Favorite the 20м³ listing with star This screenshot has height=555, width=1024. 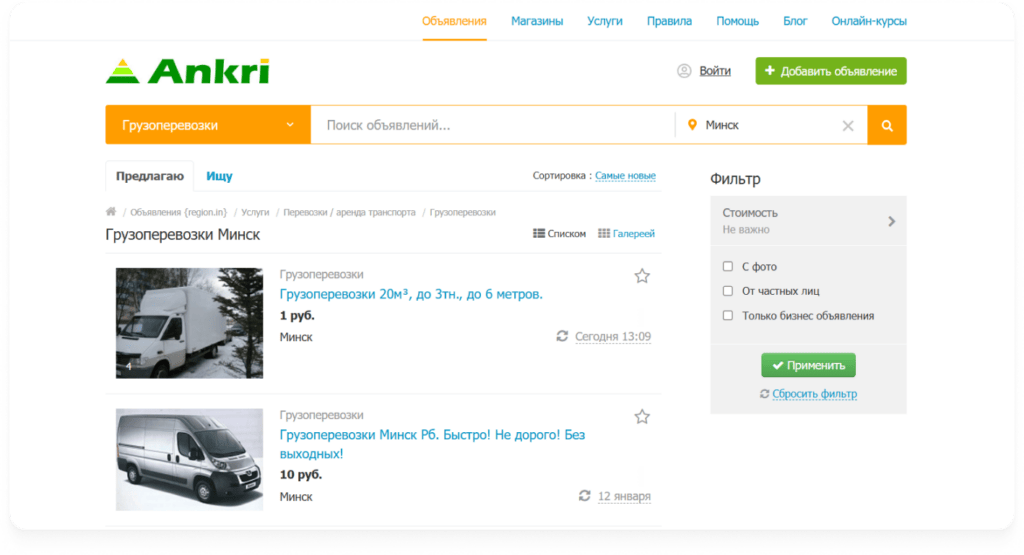(x=642, y=276)
